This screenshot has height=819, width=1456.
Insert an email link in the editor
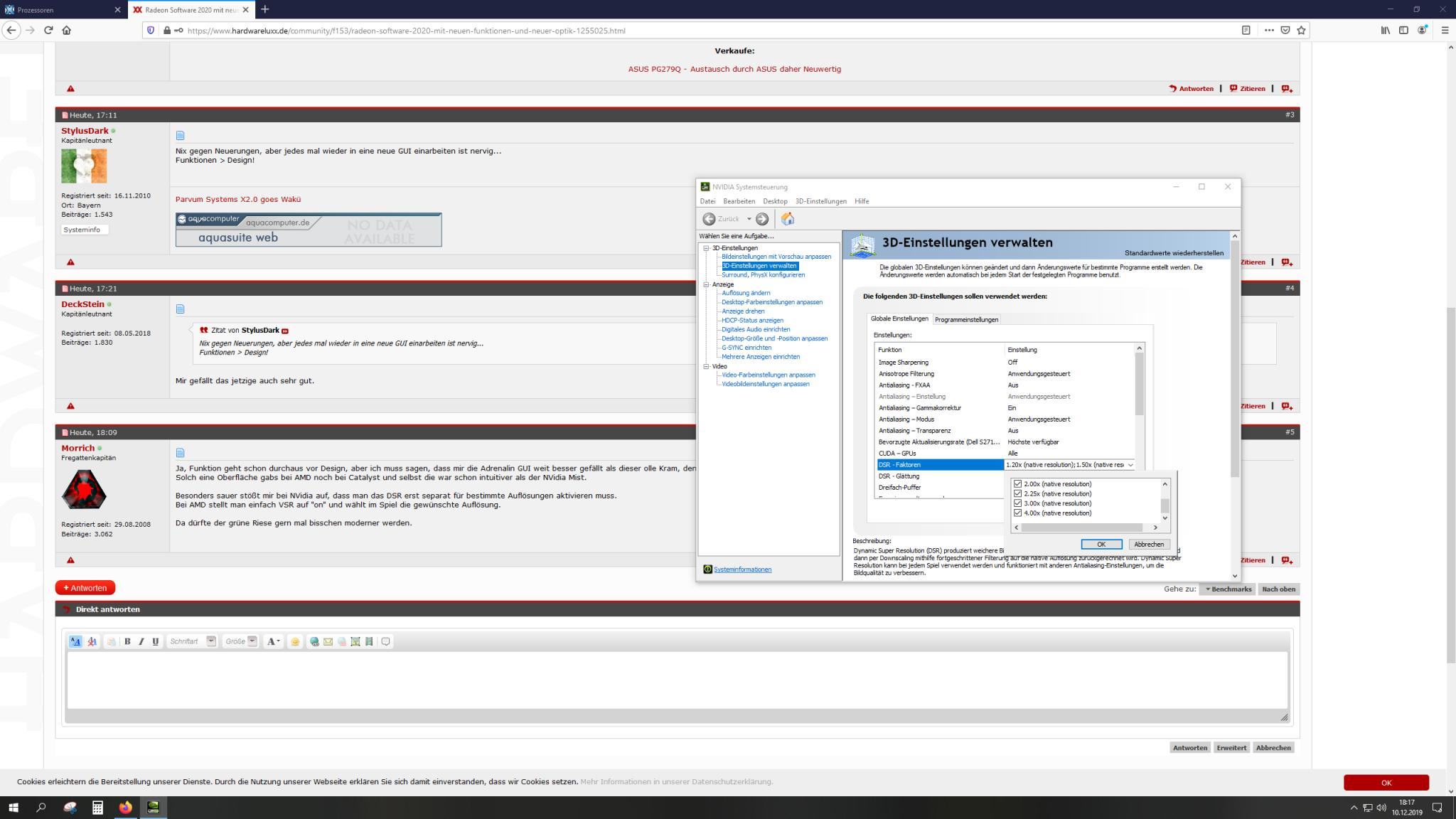328,641
